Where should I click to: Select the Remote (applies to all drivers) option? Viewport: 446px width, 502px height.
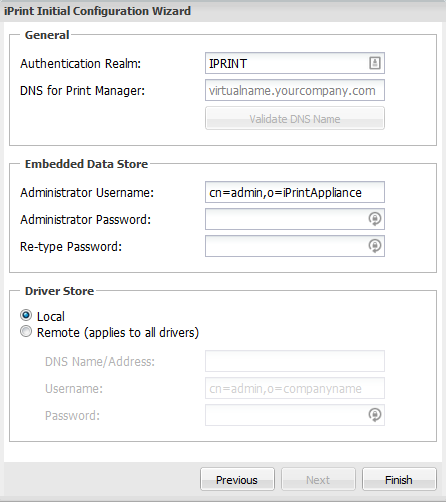pyautogui.click(x=26, y=332)
